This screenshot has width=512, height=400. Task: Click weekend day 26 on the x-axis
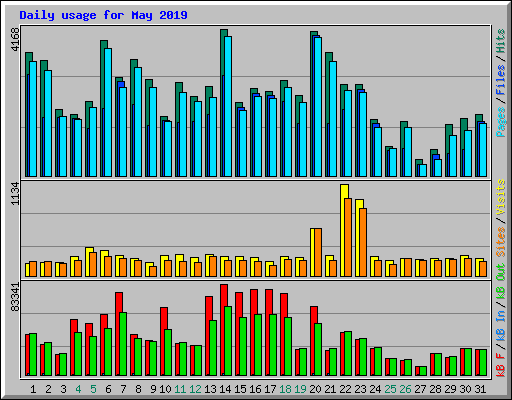point(405,389)
